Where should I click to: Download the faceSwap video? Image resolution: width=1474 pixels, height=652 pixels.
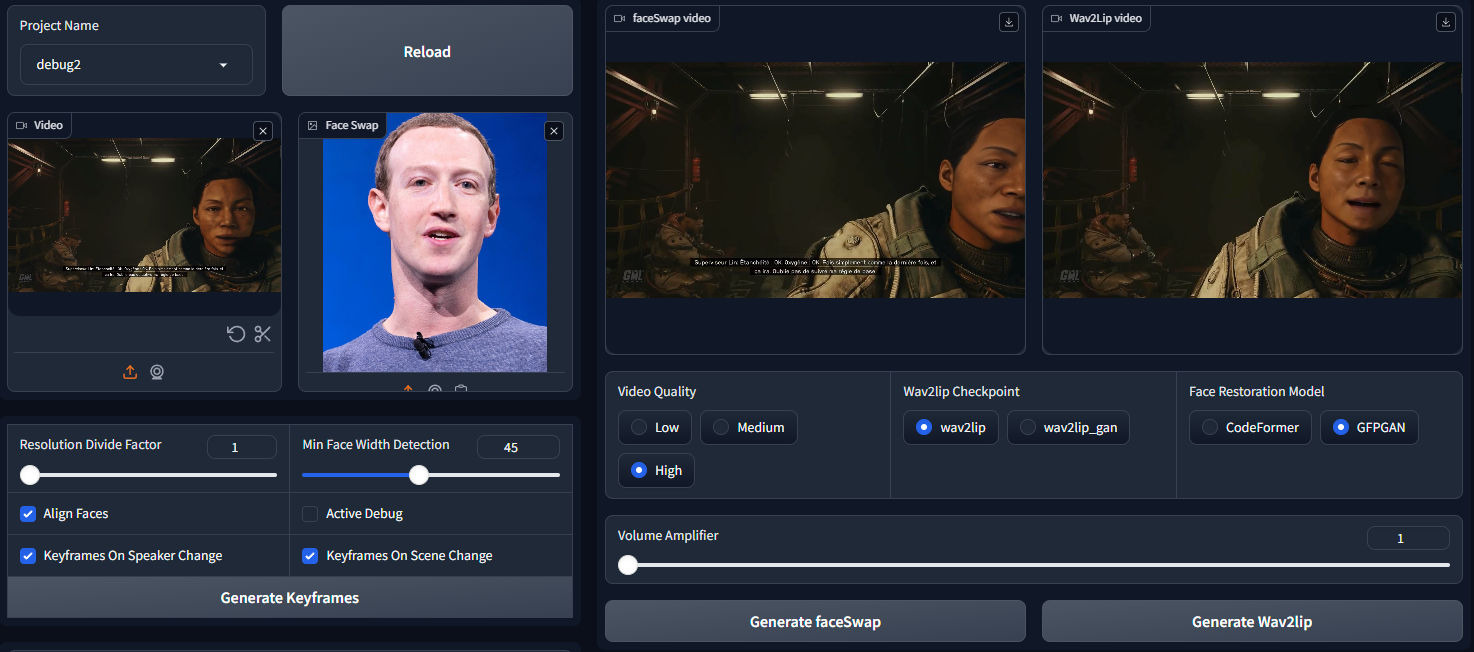tap(1009, 22)
